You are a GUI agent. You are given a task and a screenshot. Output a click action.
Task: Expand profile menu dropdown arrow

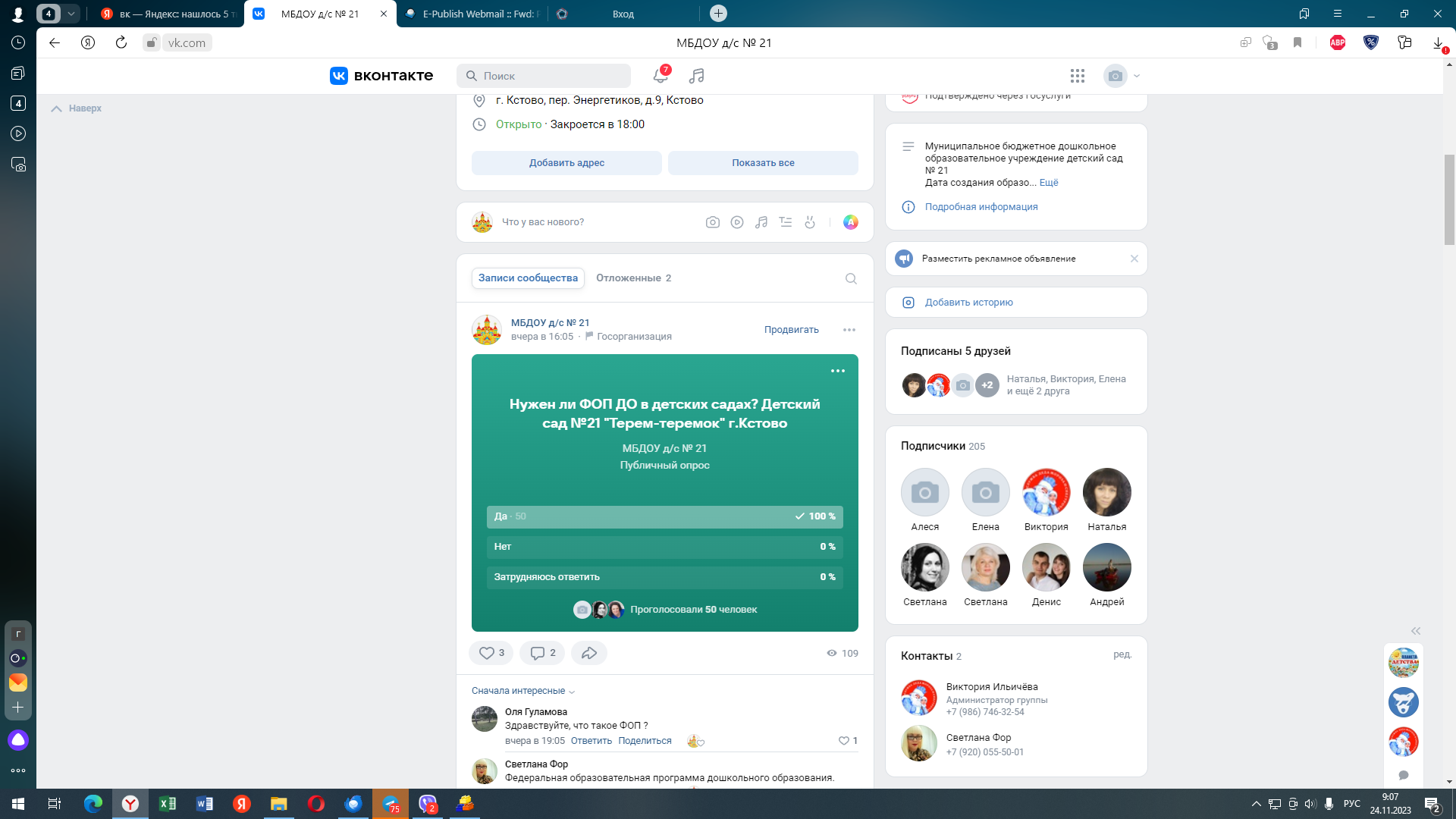pos(1137,76)
